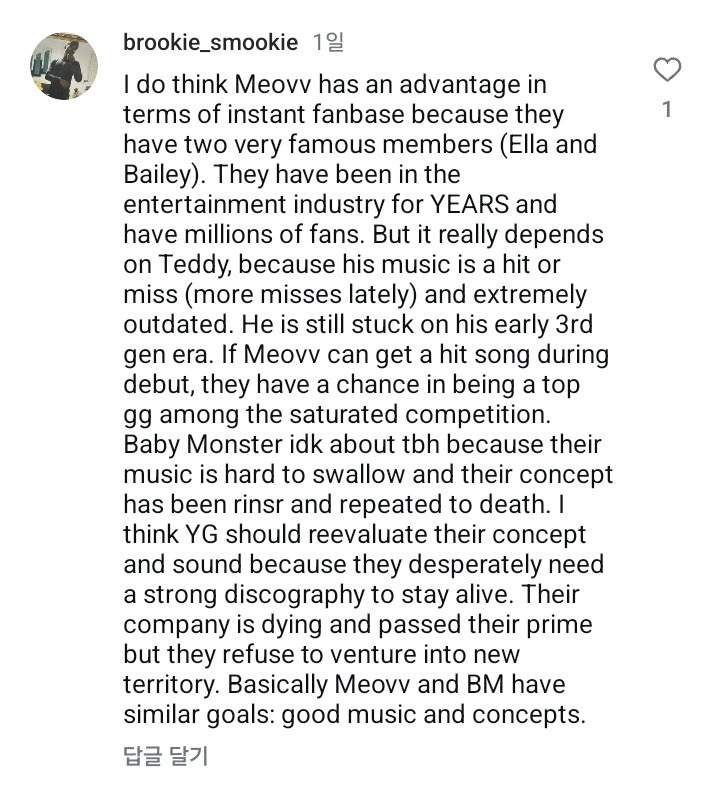View the like count under the heart
Screen dimensions: 720x799
pos(667,109)
